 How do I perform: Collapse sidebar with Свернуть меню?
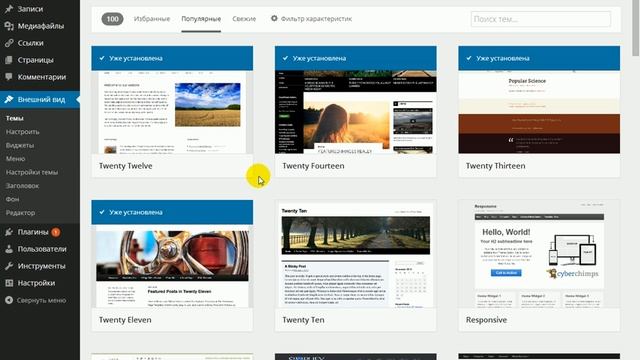click(x=40, y=300)
